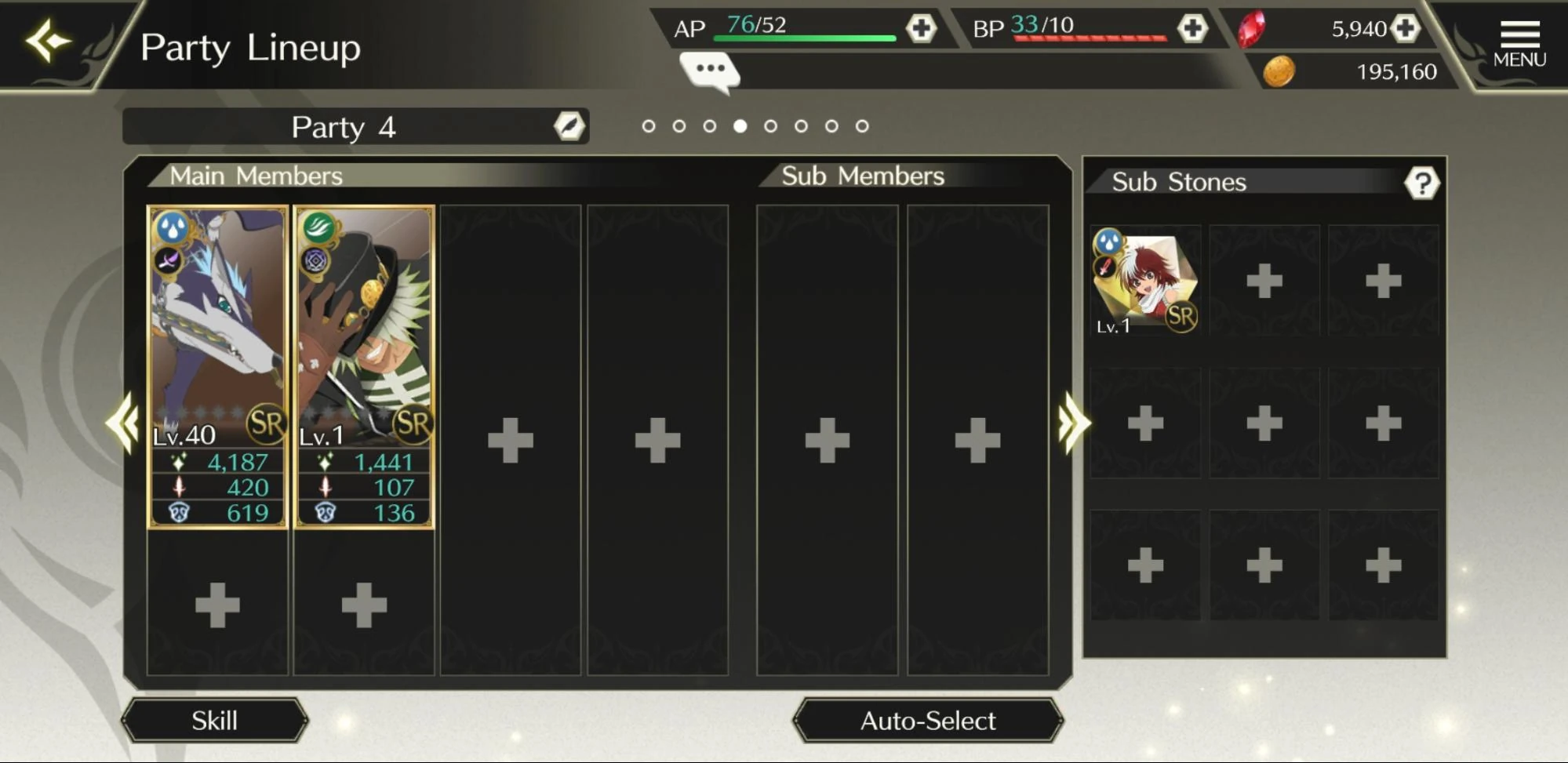Screen dimensions: 1568x763
Task: Open the hamburger MENU
Action: pos(1519,44)
